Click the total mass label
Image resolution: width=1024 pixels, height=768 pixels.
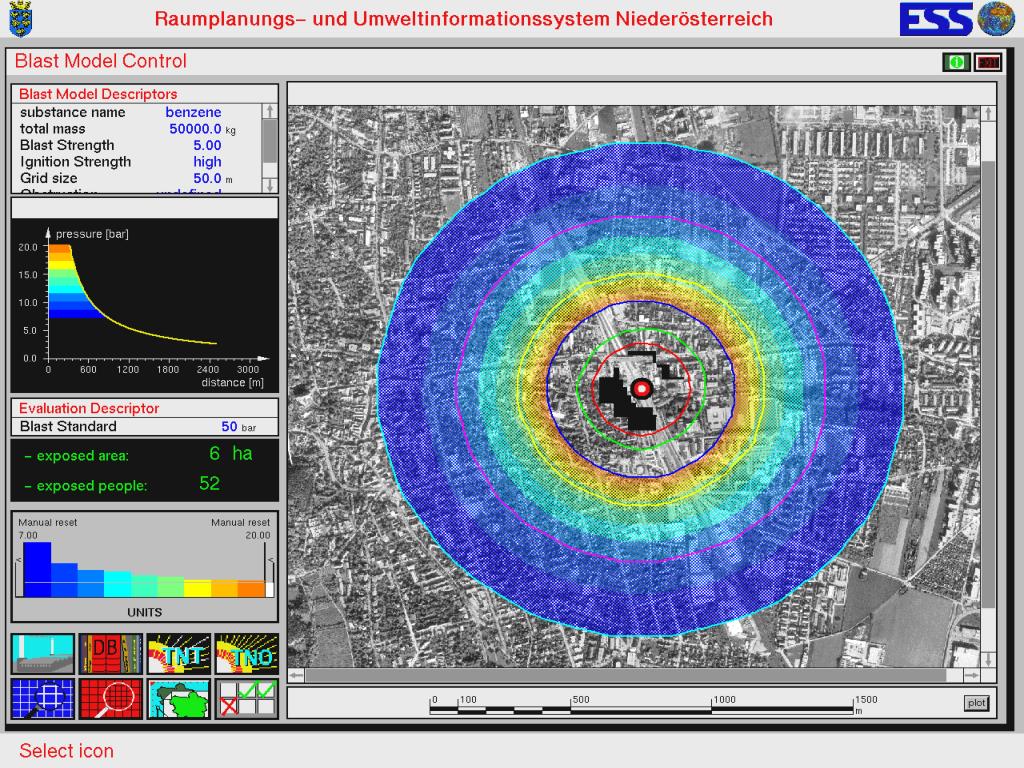tap(52, 129)
